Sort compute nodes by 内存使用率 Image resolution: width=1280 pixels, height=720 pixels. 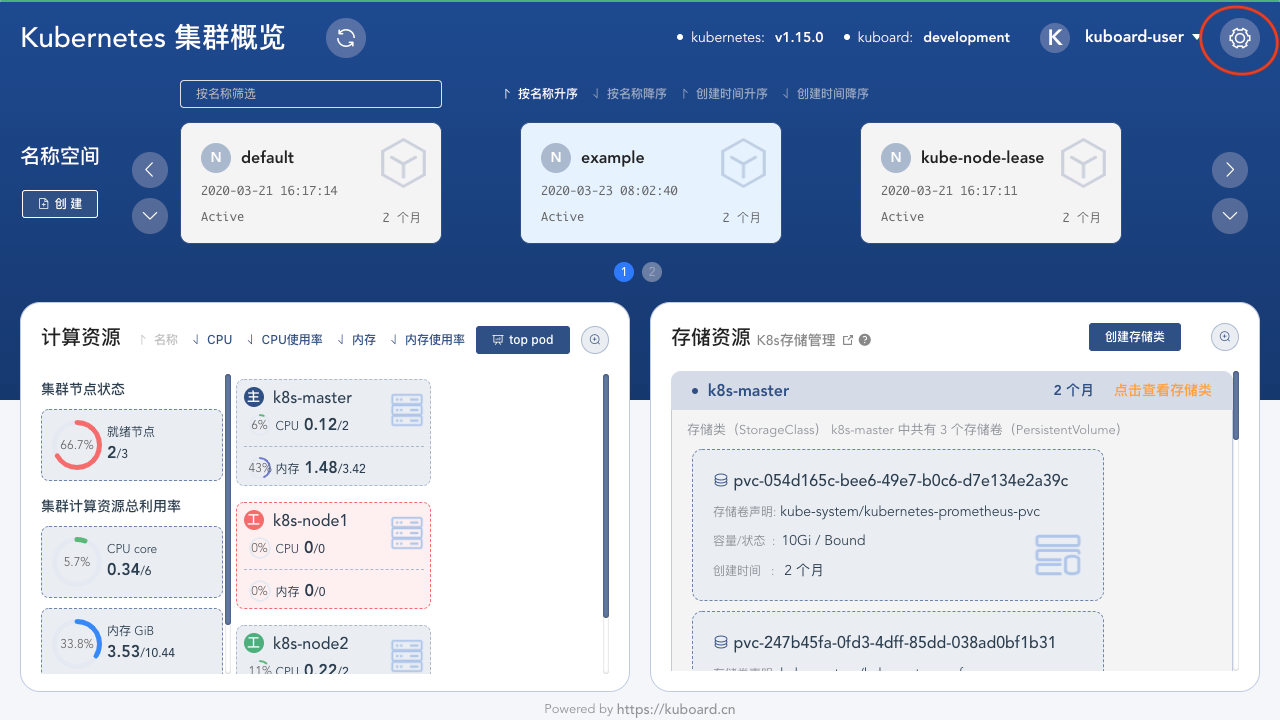pyautogui.click(x=428, y=340)
